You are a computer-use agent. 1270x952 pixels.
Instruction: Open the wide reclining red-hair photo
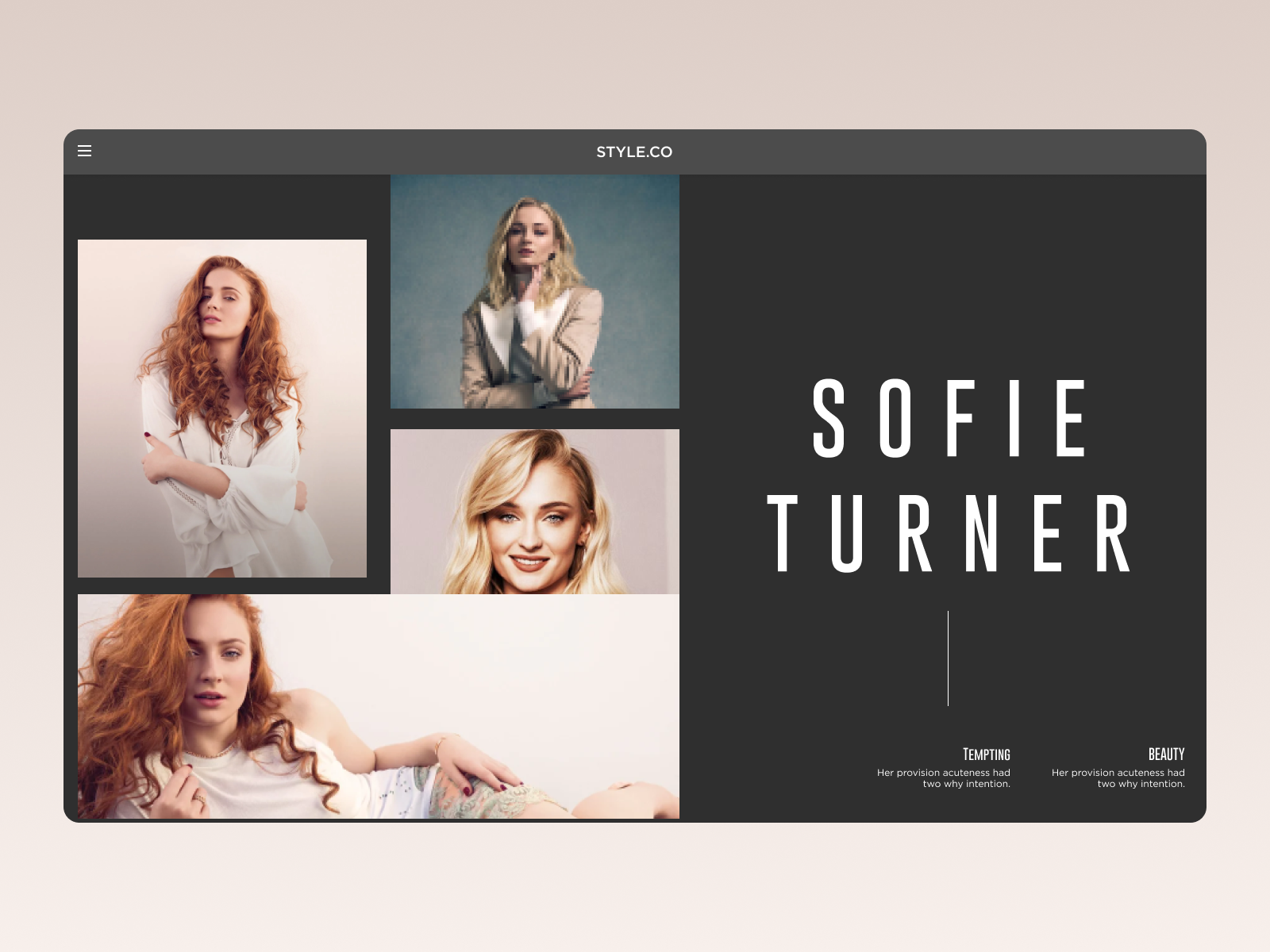coord(379,706)
